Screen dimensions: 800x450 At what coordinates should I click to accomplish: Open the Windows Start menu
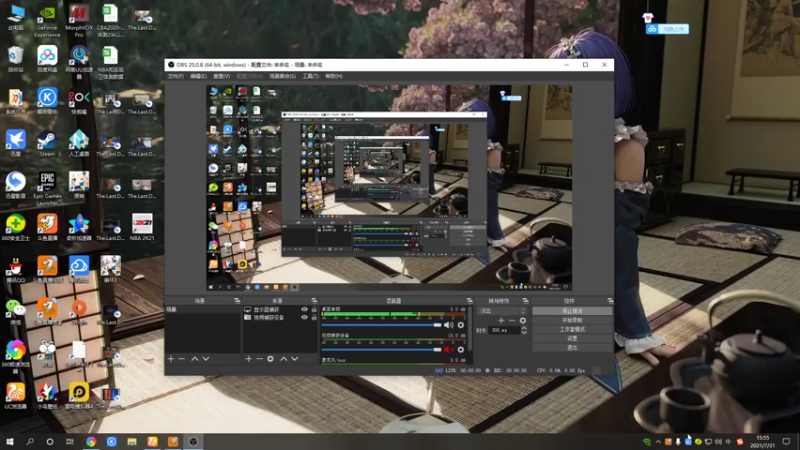[x=10, y=442]
